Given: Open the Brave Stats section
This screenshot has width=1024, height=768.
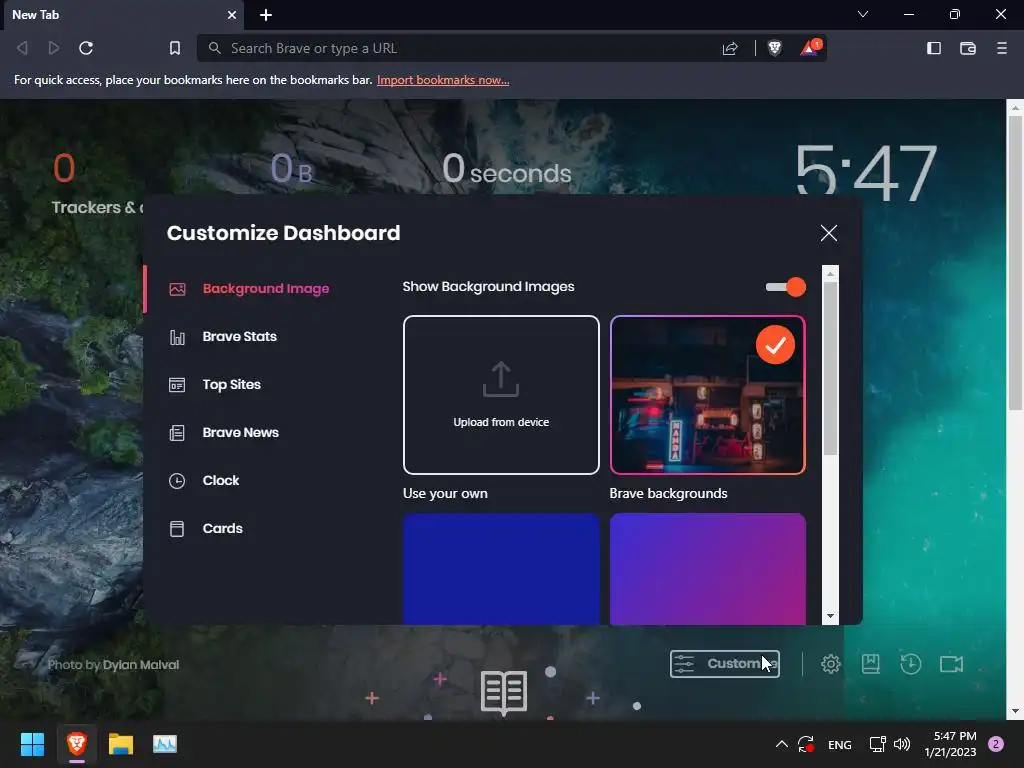Looking at the screenshot, I should [x=223, y=337].
